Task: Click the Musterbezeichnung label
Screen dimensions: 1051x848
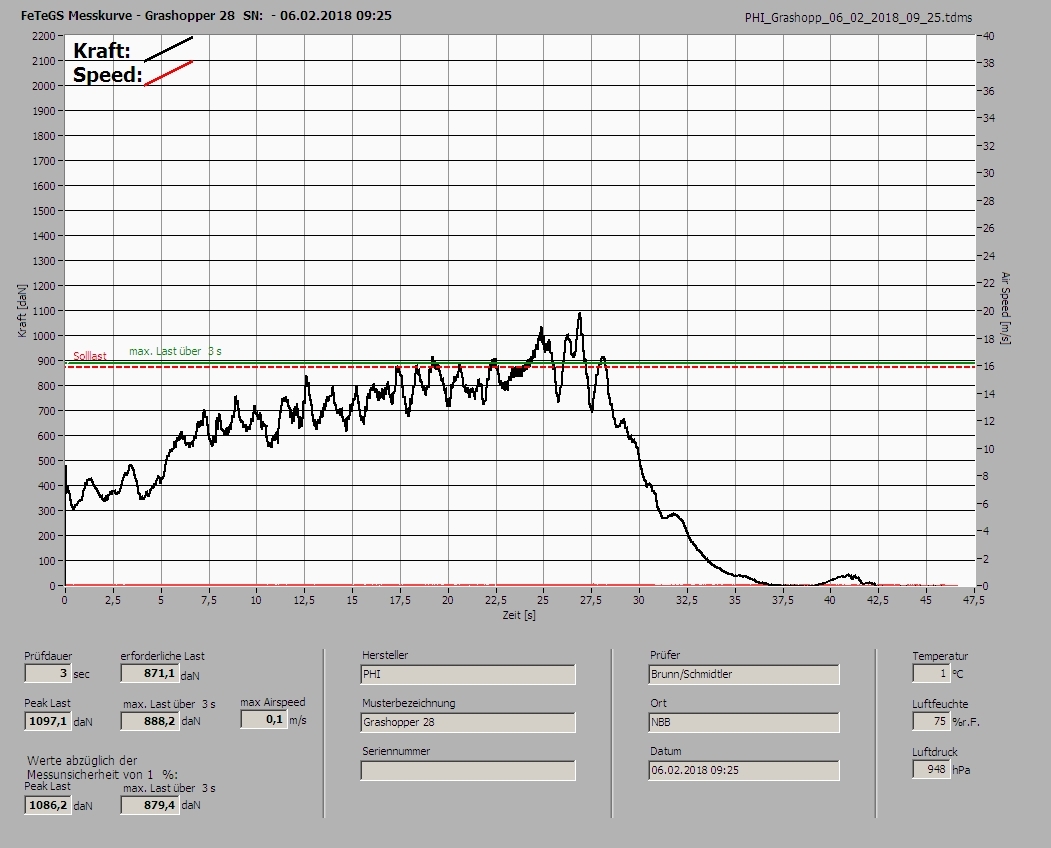Action: pos(409,703)
